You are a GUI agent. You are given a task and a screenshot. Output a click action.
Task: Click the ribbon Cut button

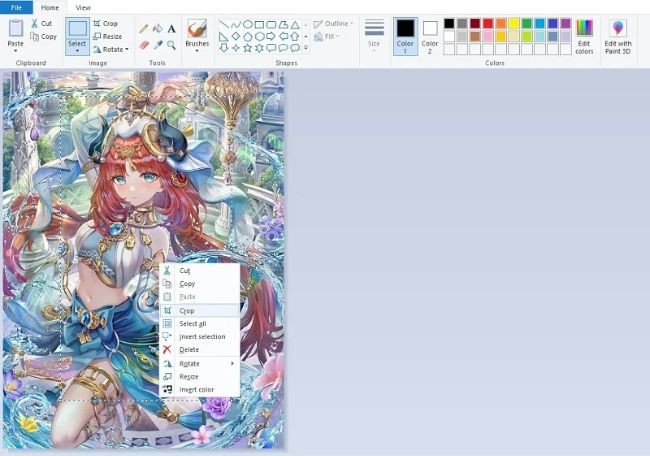[41, 23]
